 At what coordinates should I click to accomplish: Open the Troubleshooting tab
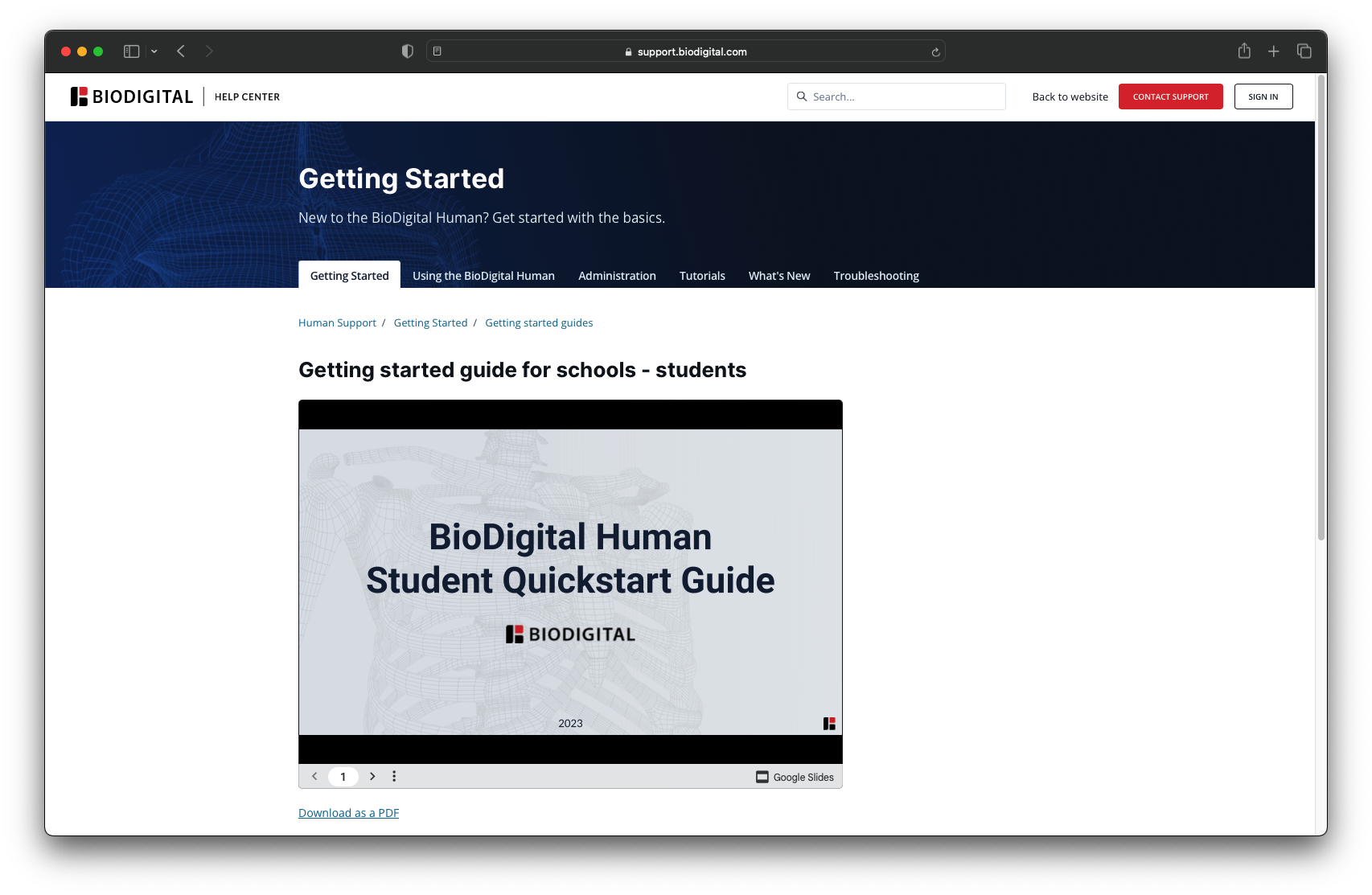[x=876, y=275]
